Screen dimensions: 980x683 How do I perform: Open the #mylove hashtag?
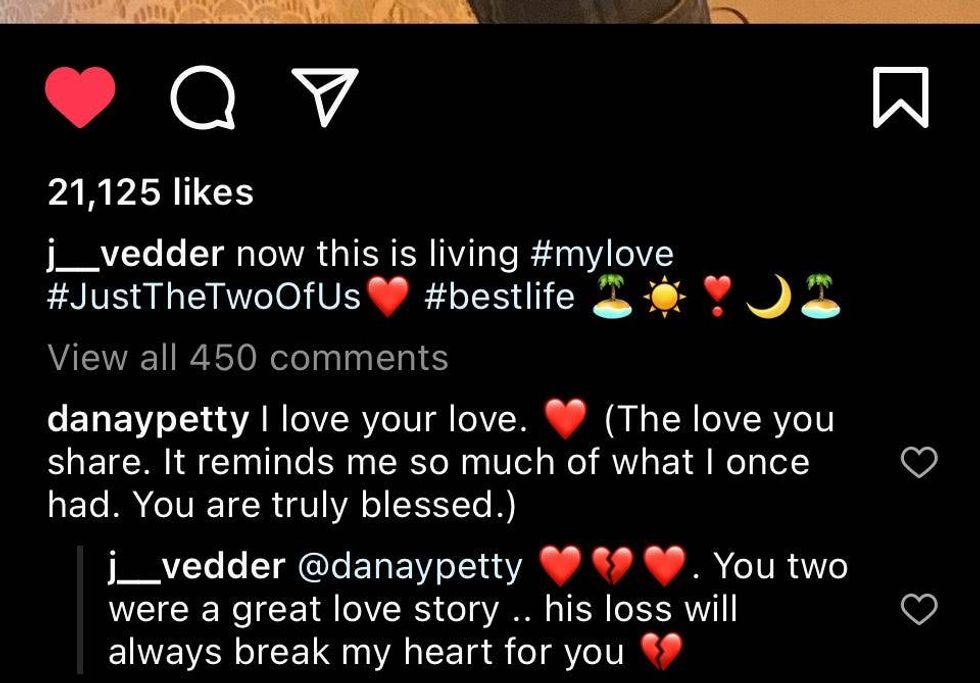click(602, 254)
